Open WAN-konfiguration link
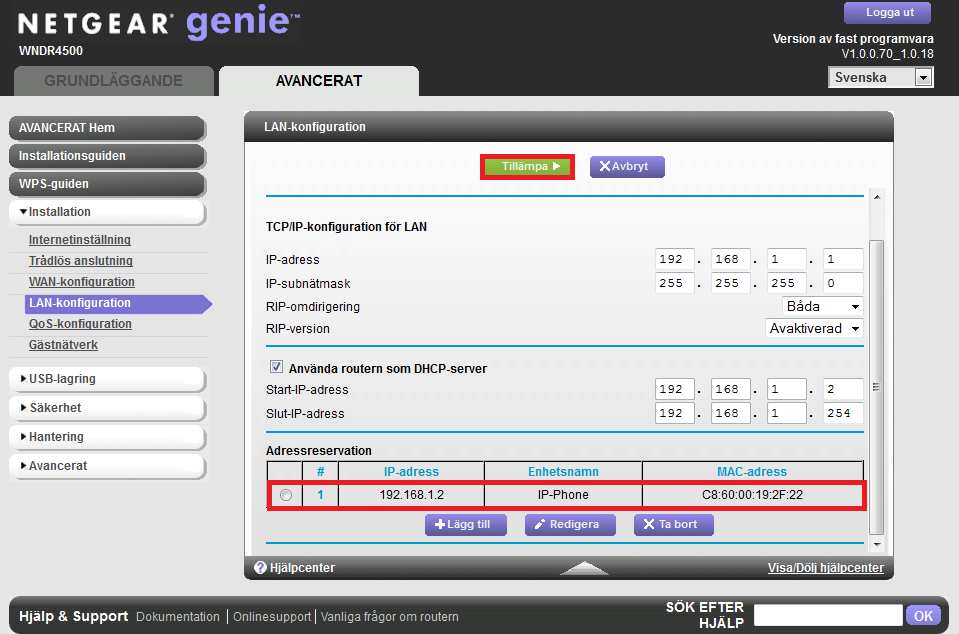The height and width of the screenshot is (634, 959). [81, 282]
